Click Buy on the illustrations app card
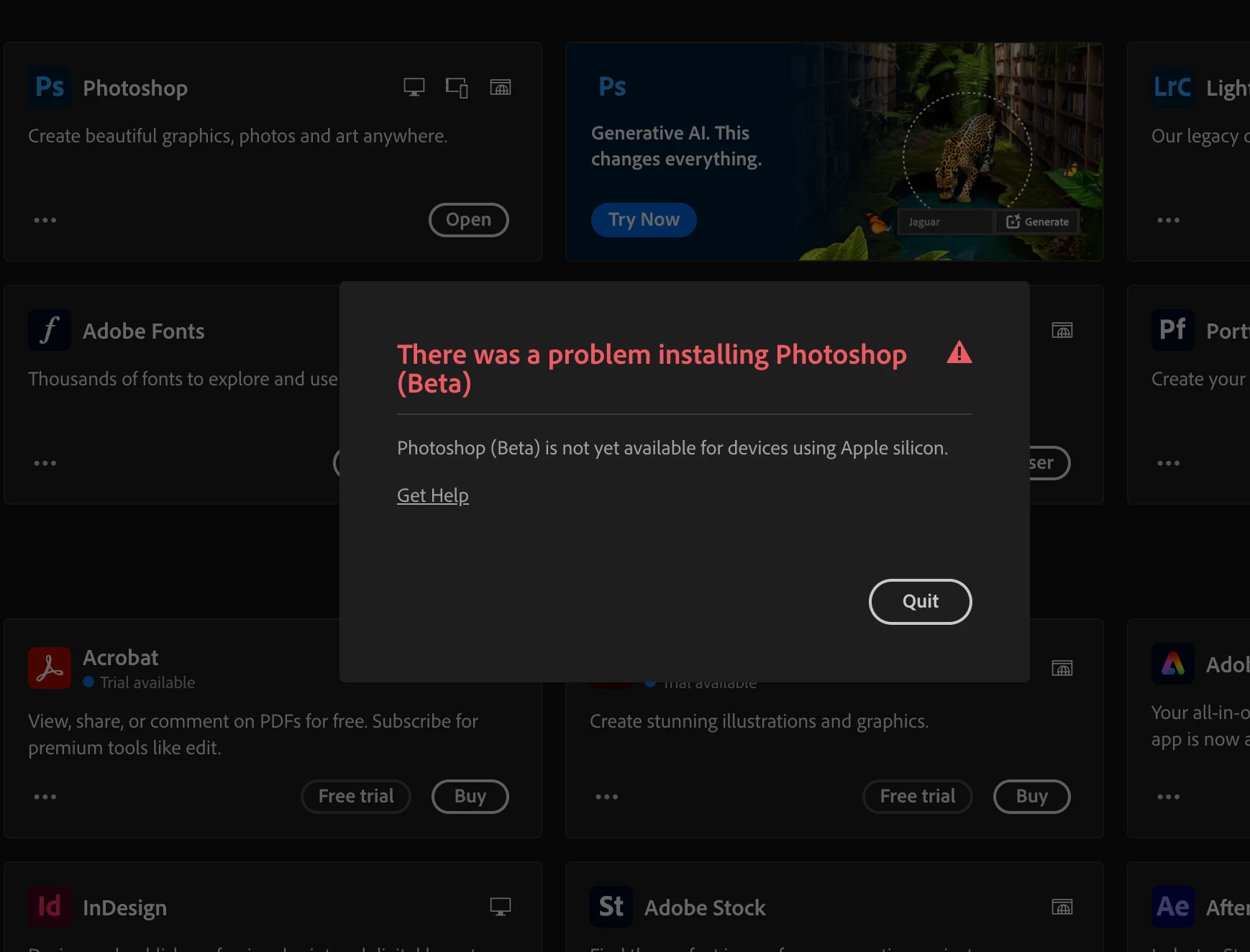The height and width of the screenshot is (952, 1250). (x=1031, y=796)
